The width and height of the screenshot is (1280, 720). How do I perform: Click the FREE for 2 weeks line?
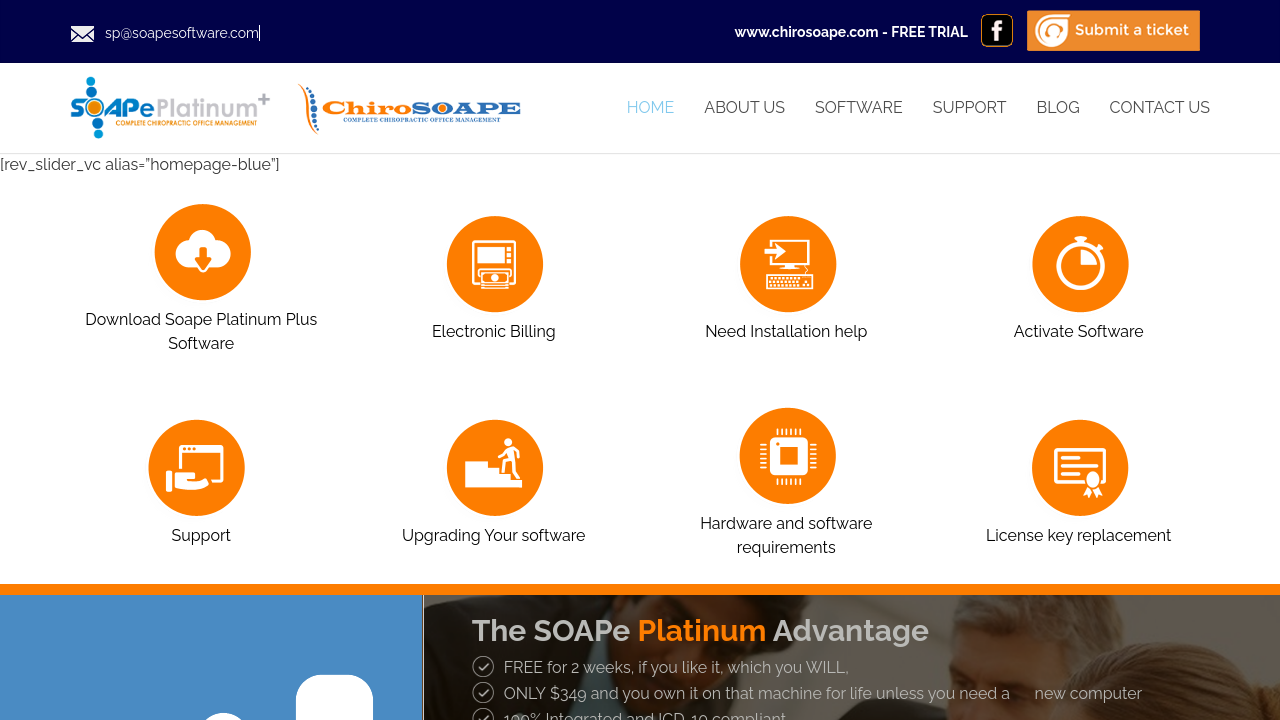click(x=676, y=667)
